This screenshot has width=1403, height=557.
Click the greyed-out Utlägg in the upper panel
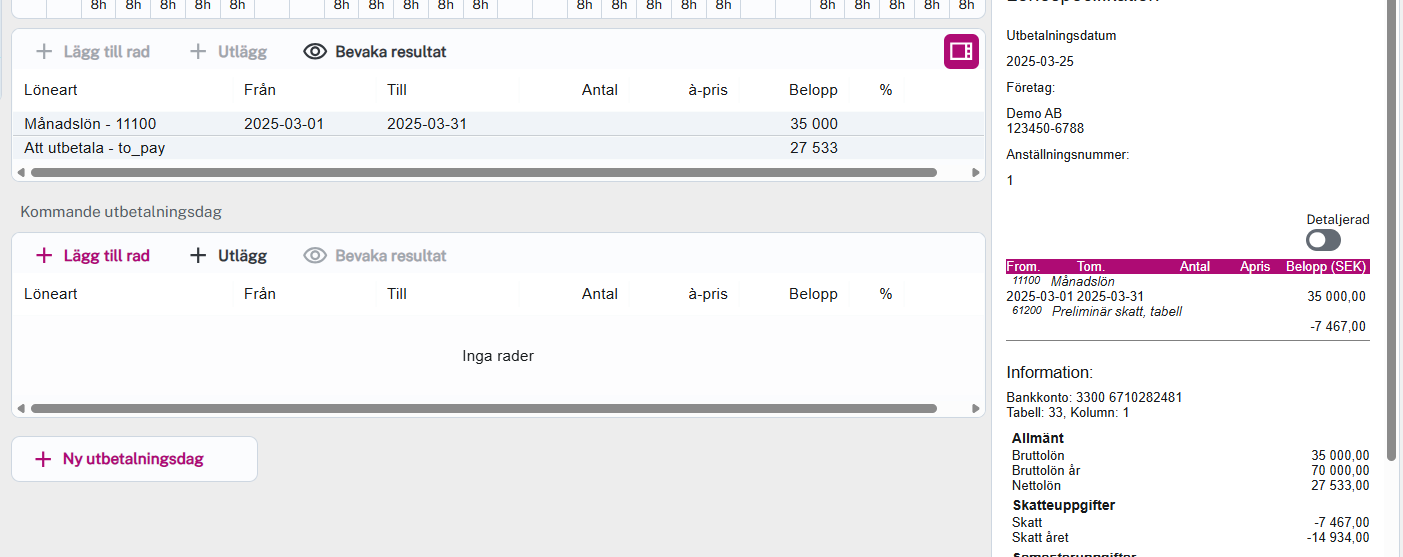pos(227,52)
